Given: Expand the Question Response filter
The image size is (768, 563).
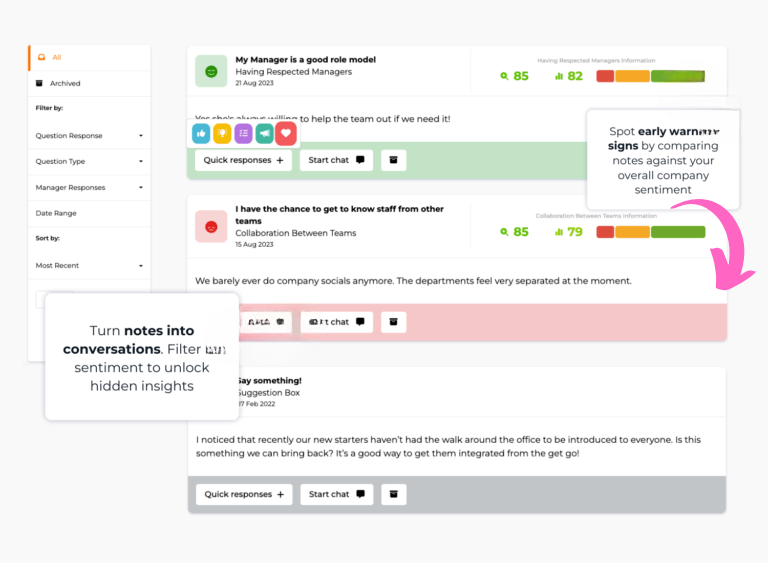Looking at the screenshot, I should (89, 135).
